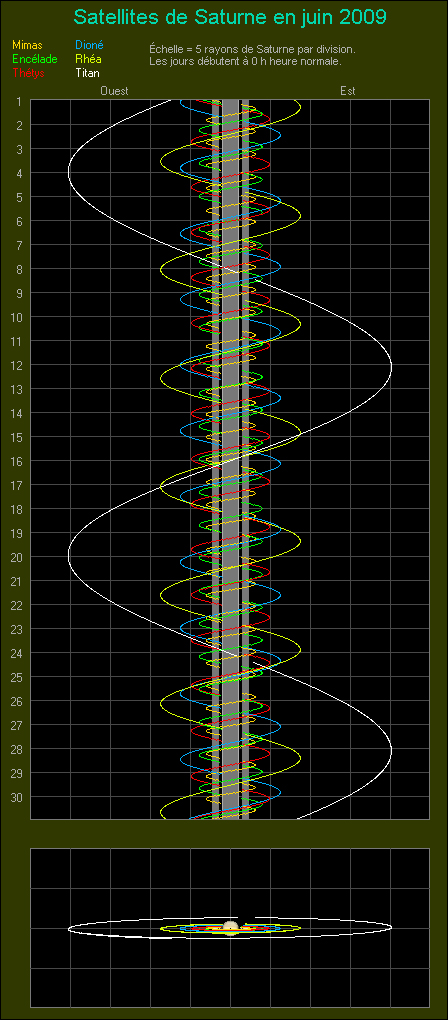Select day 12 on the date axis
This screenshot has width=448, height=1020.
point(18,365)
